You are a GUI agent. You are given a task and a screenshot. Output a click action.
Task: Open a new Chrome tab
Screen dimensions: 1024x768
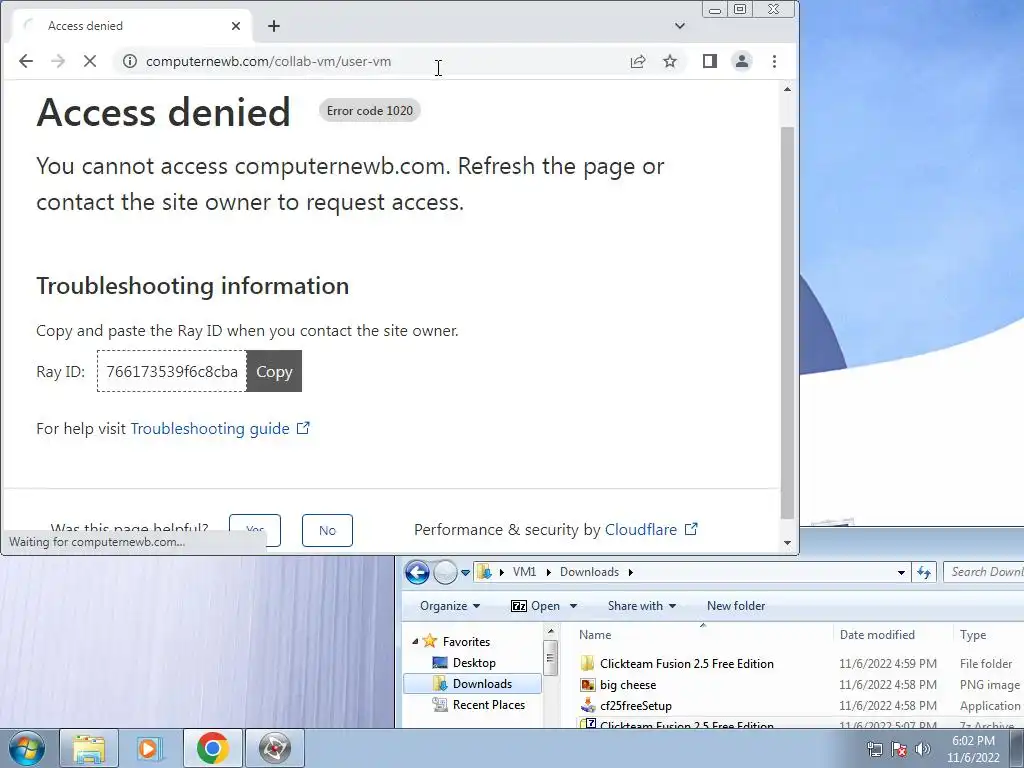pos(274,26)
